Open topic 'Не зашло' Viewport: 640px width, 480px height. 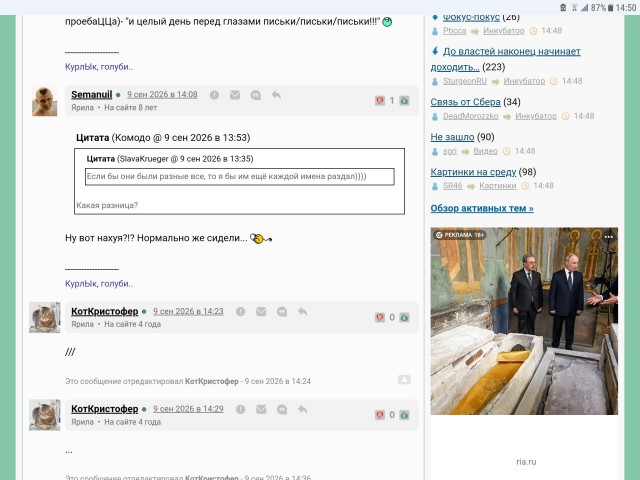(452, 137)
